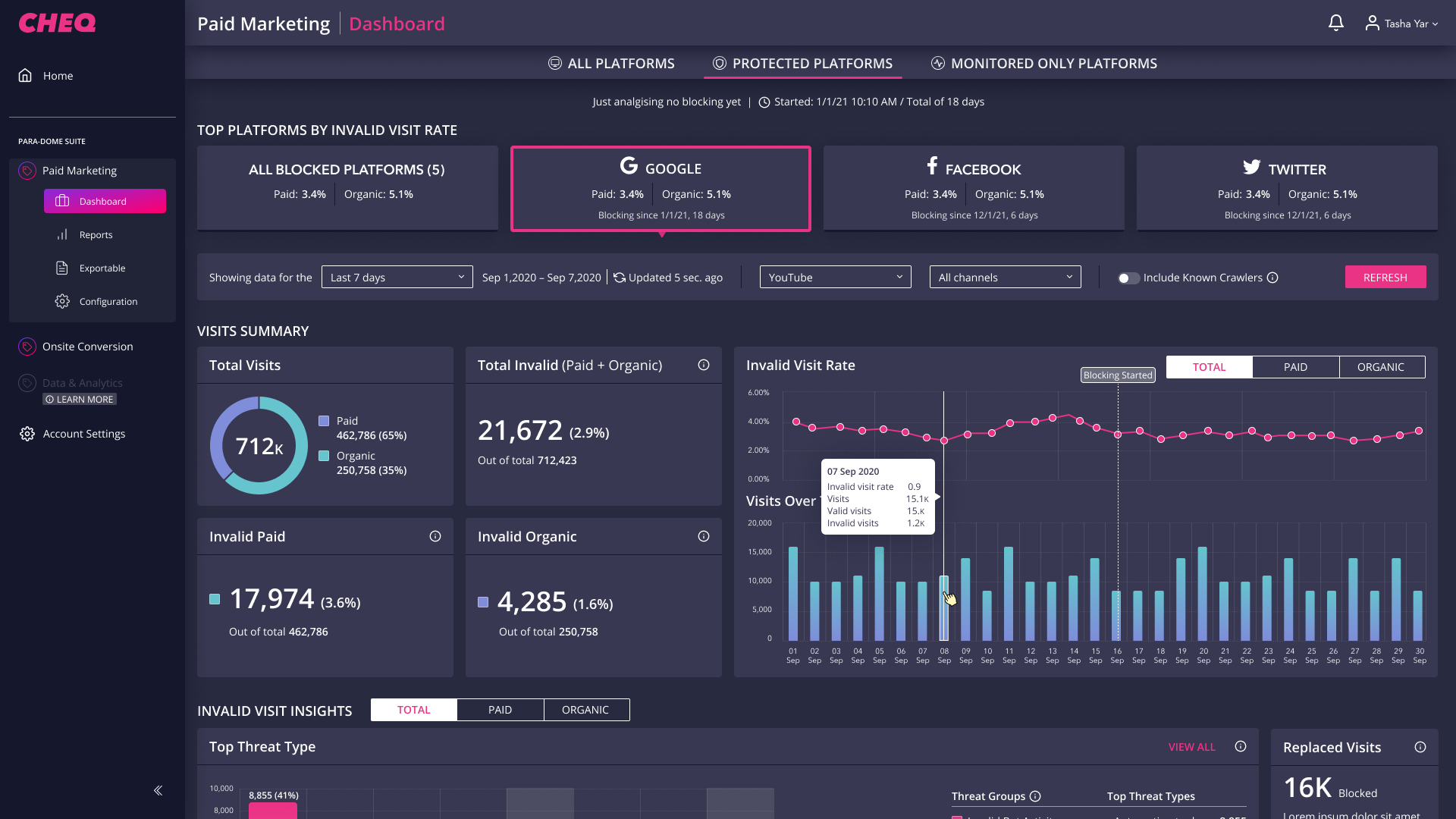The image size is (1456, 819).
Task: Click info icon beside Include Known Crawlers
Action: click(x=1272, y=278)
